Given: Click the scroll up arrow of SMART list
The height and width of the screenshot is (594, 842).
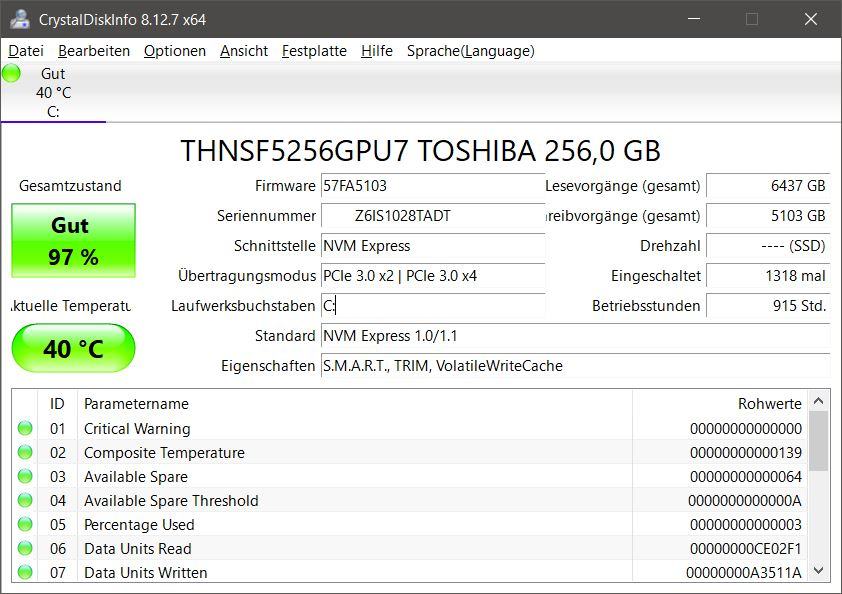Looking at the screenshot, I should point(818,401).
